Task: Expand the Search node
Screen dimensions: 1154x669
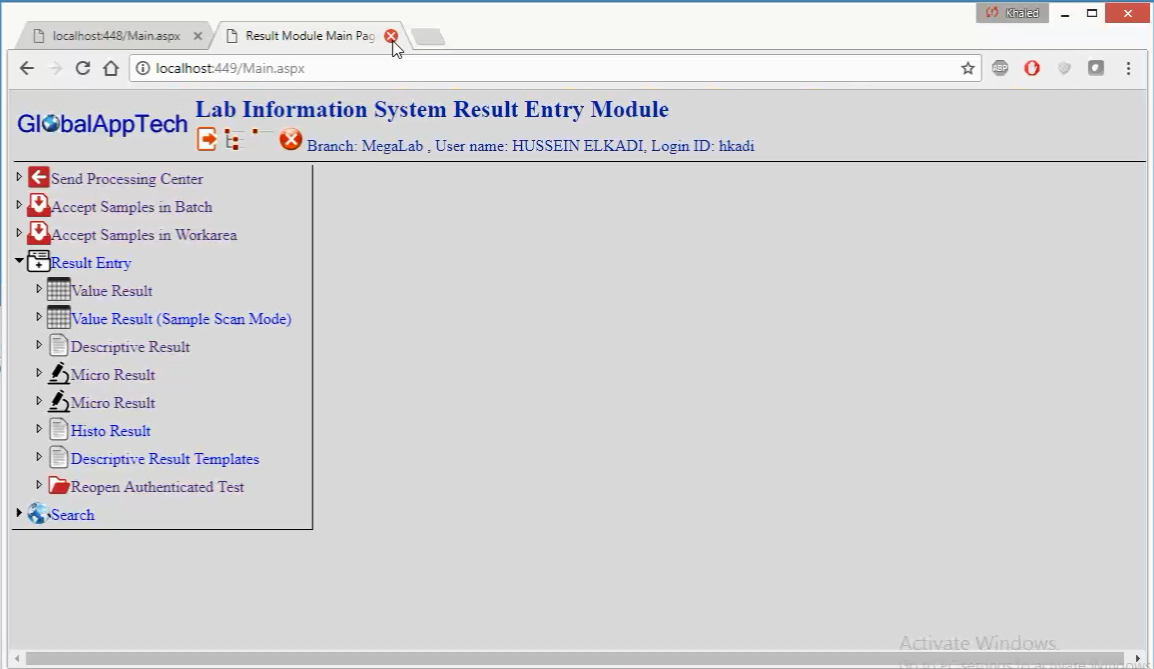Action: click(19, 513)
